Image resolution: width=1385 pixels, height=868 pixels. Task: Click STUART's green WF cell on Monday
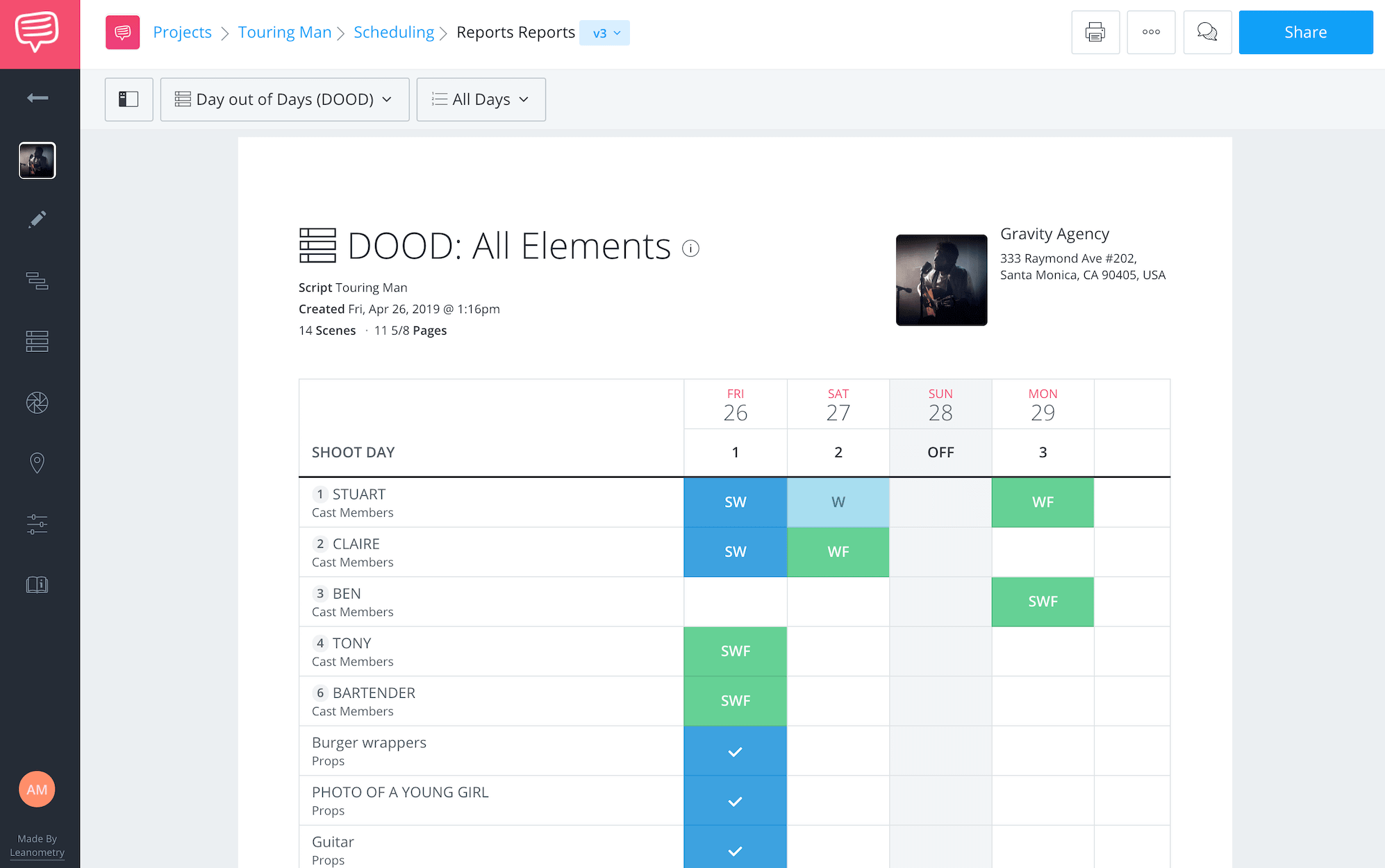[1042, 502]
